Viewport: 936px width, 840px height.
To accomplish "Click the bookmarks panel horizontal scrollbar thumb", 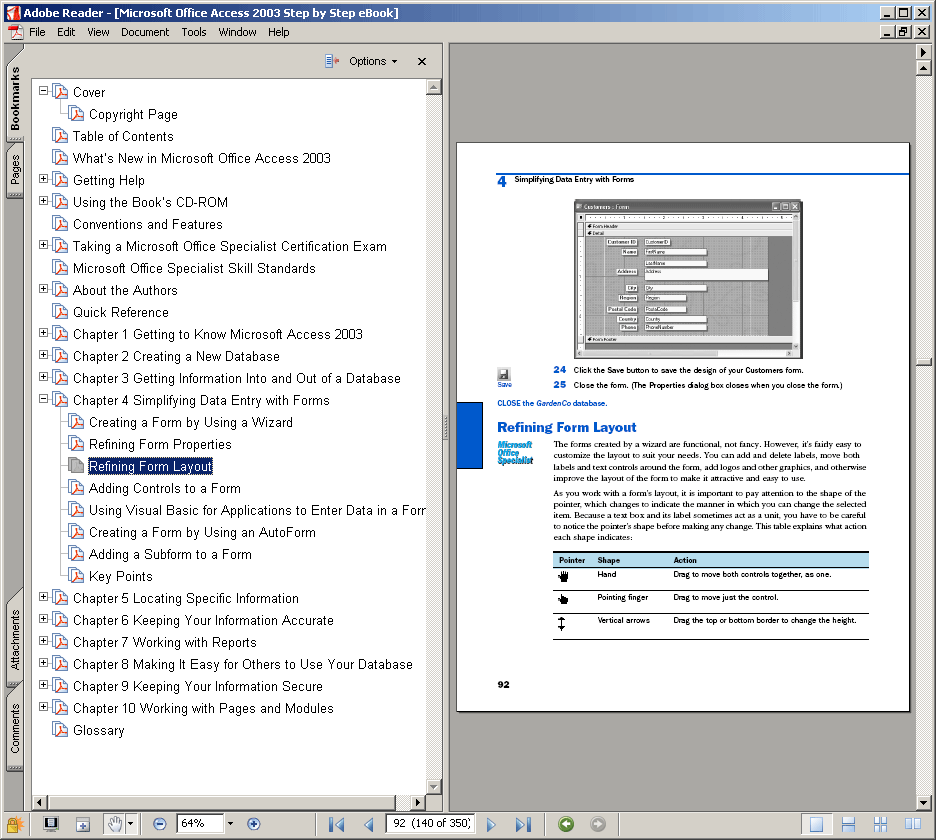I will 222,802.
